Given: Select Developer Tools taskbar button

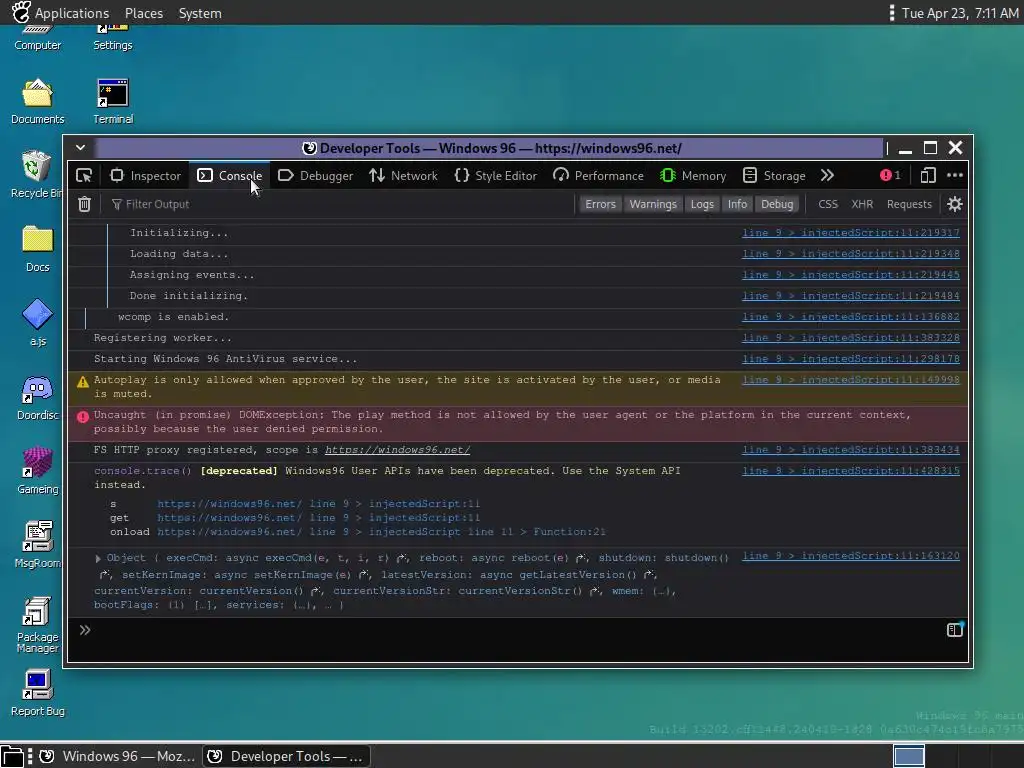Looking at the screenshot, I should pos(286,756).
